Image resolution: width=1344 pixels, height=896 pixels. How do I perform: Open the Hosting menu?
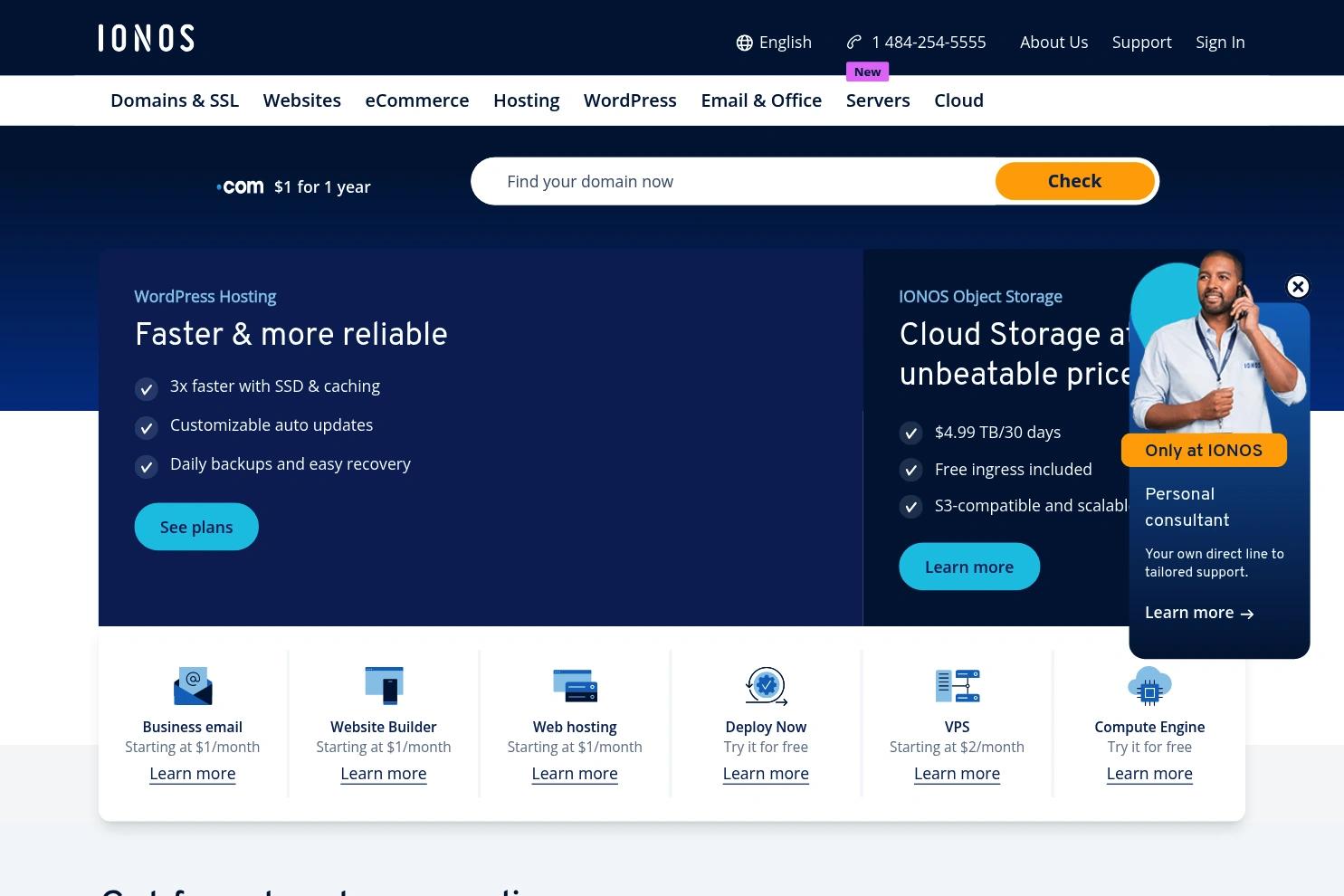point(527,100)
